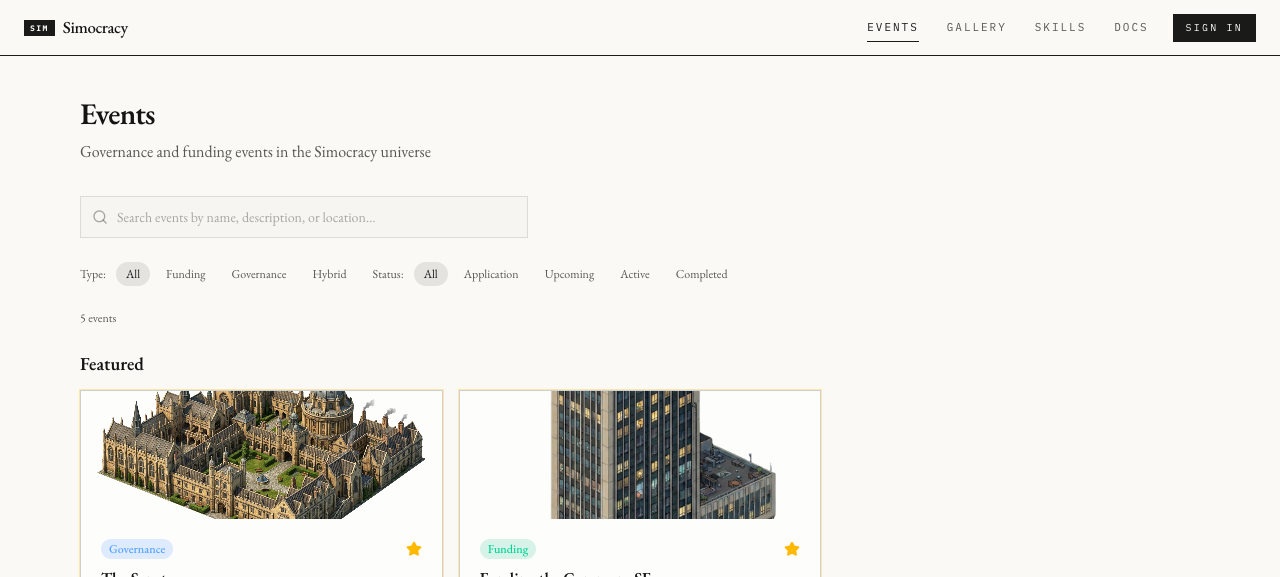This screenshot has width=1280, height=577.
Task: Filter by Active status
Action: pos(635,274)
